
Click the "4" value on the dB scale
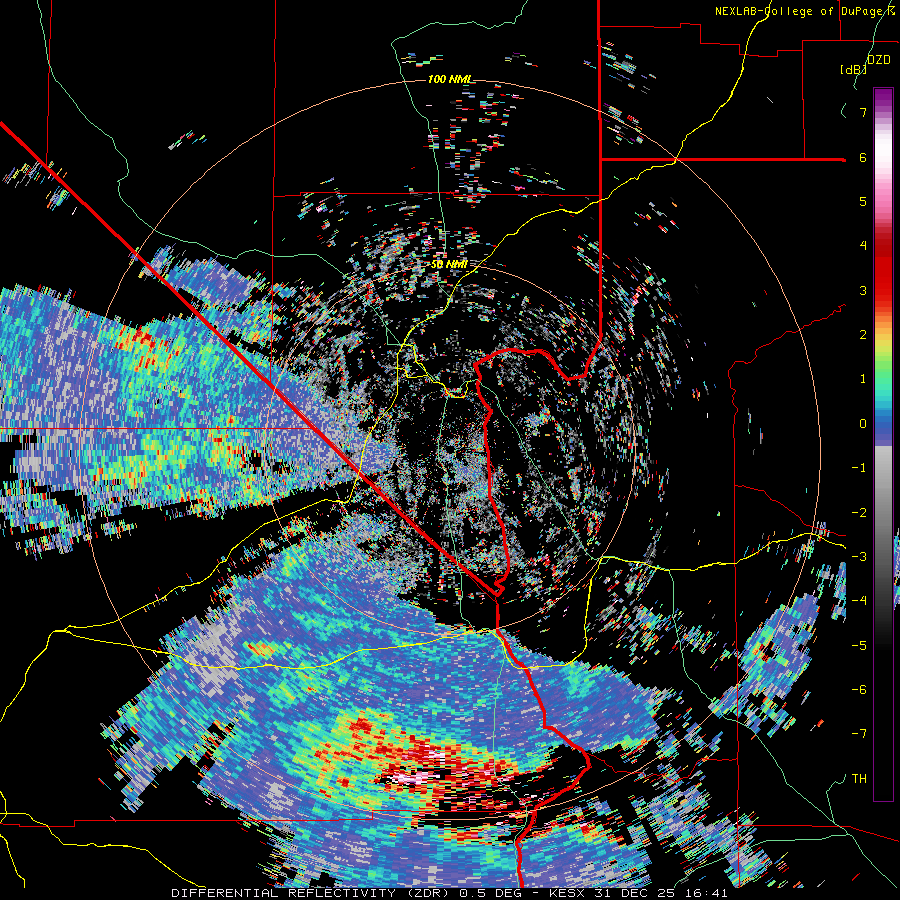[863, 246]
